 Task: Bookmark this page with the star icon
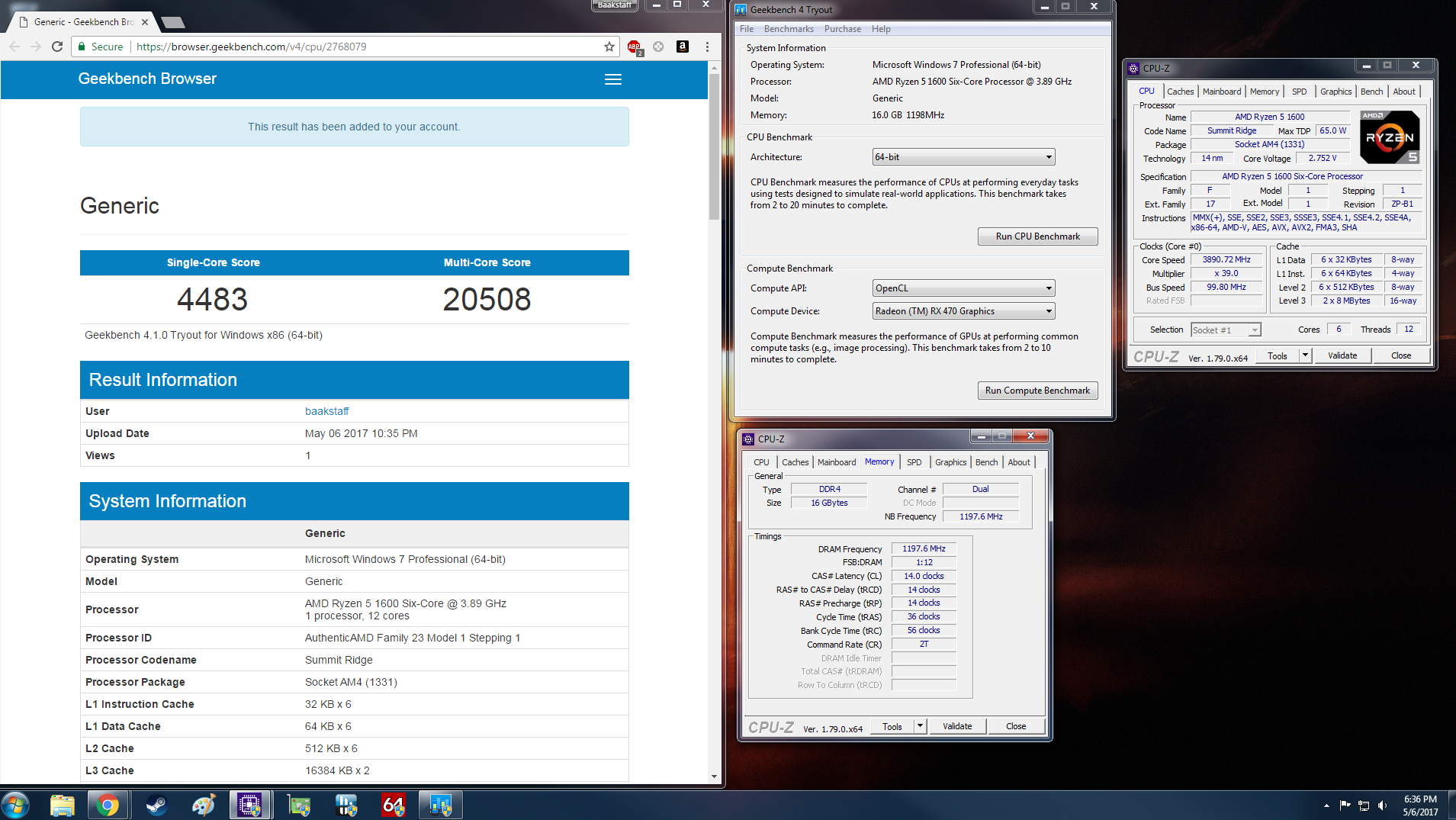click(609, 47)
